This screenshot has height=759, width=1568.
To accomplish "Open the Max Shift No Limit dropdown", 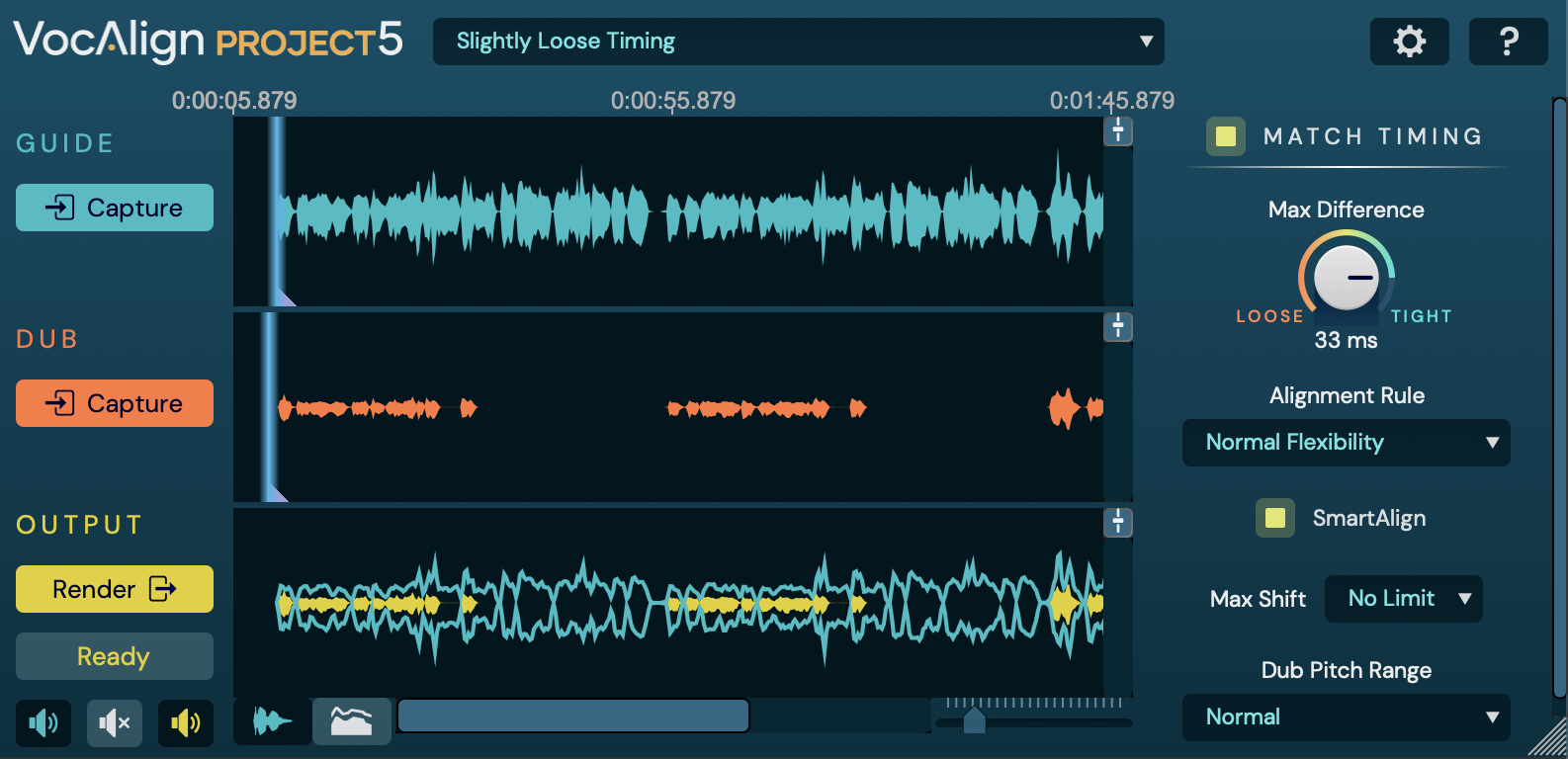I will pyautogui.click(x=1403, y=599).
